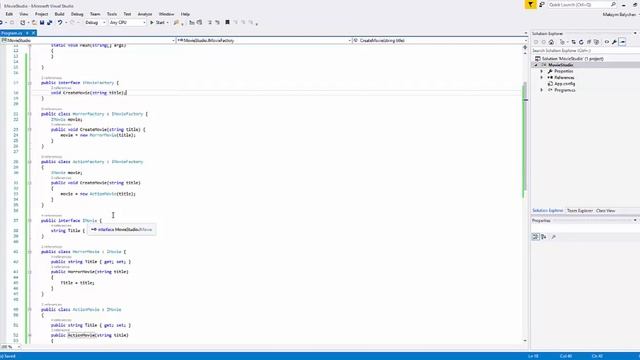Open the MovieStudio project scope dropdown
The image size is (640, 360).
88,40
